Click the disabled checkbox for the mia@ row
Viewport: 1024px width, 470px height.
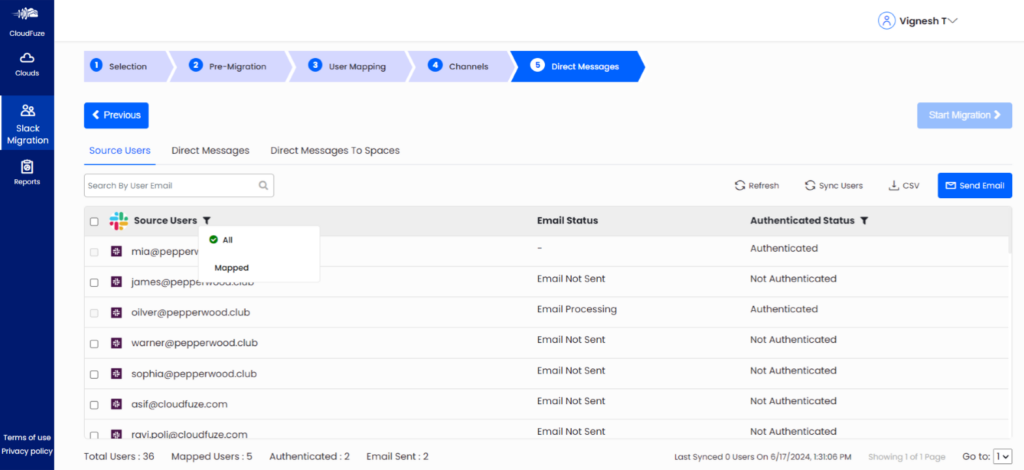(x=94, y=252)
